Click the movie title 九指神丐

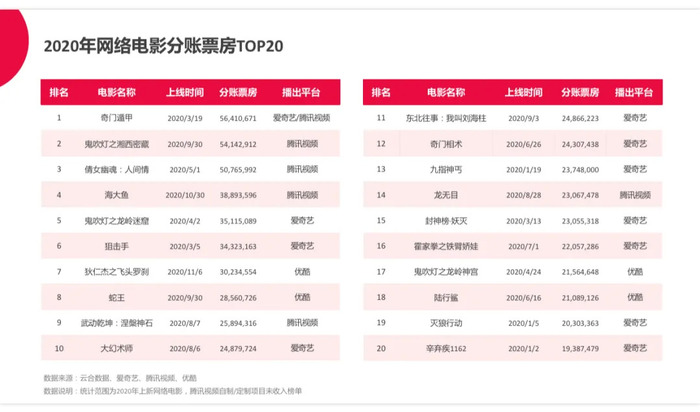[446, 170]
